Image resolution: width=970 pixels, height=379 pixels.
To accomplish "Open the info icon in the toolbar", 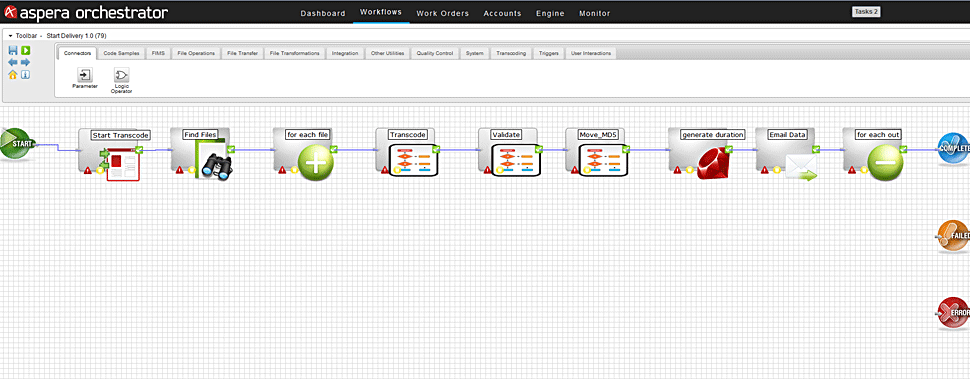I will (25, 75).
